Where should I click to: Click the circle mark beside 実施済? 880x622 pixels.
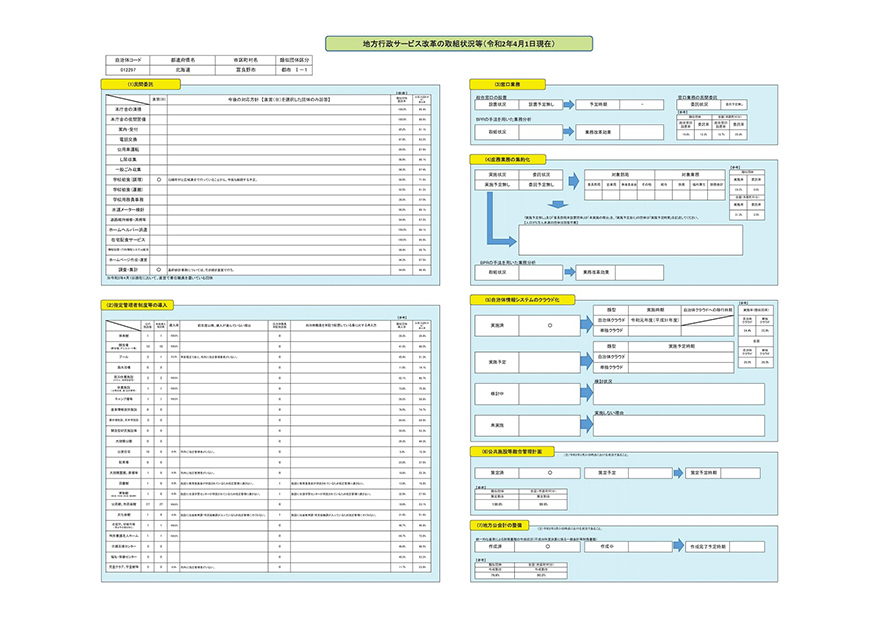tap(549, 326)
